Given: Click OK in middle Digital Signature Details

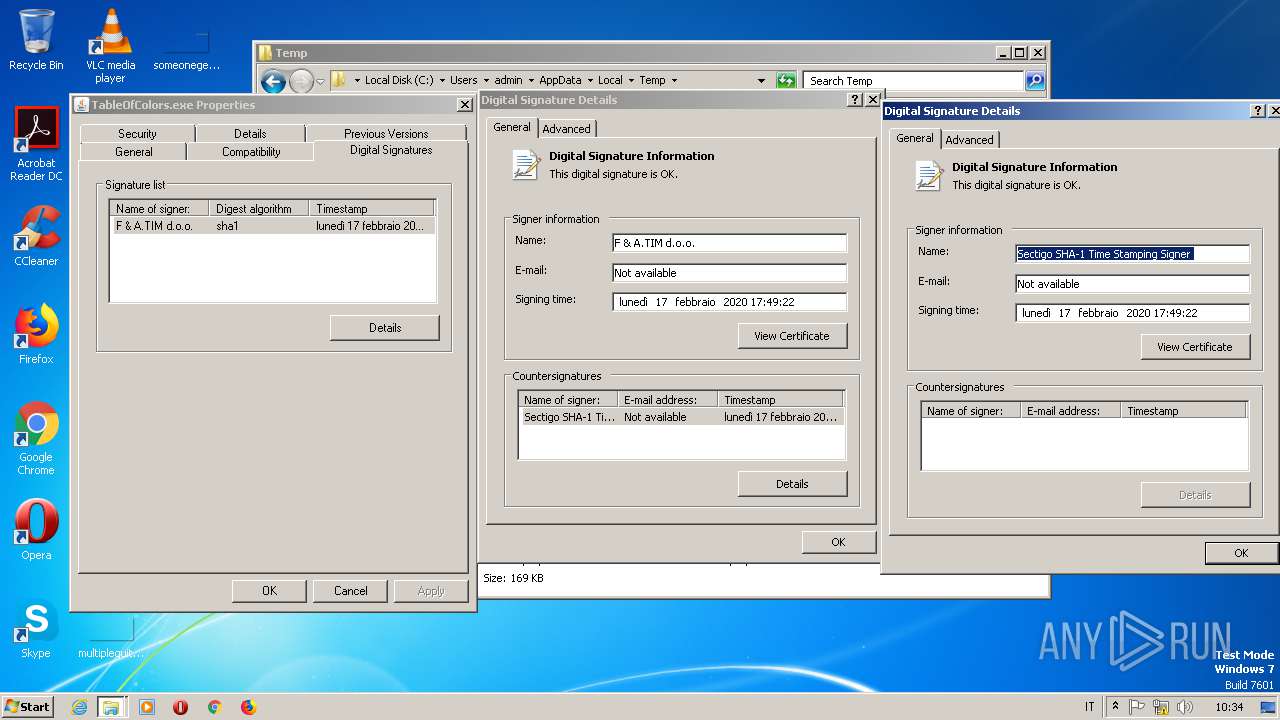Looking at the screenshot, I should tap(838, 542).
